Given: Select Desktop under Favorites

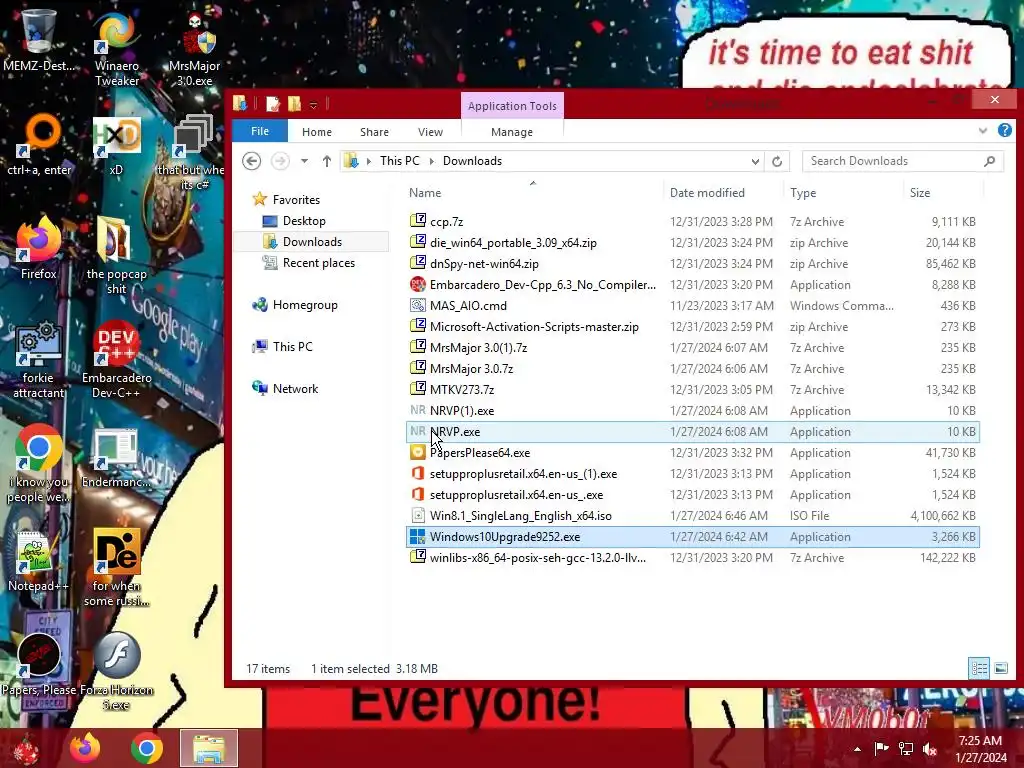Looking at the screenshot, I should pyautogui.click(x=304, y=221).
